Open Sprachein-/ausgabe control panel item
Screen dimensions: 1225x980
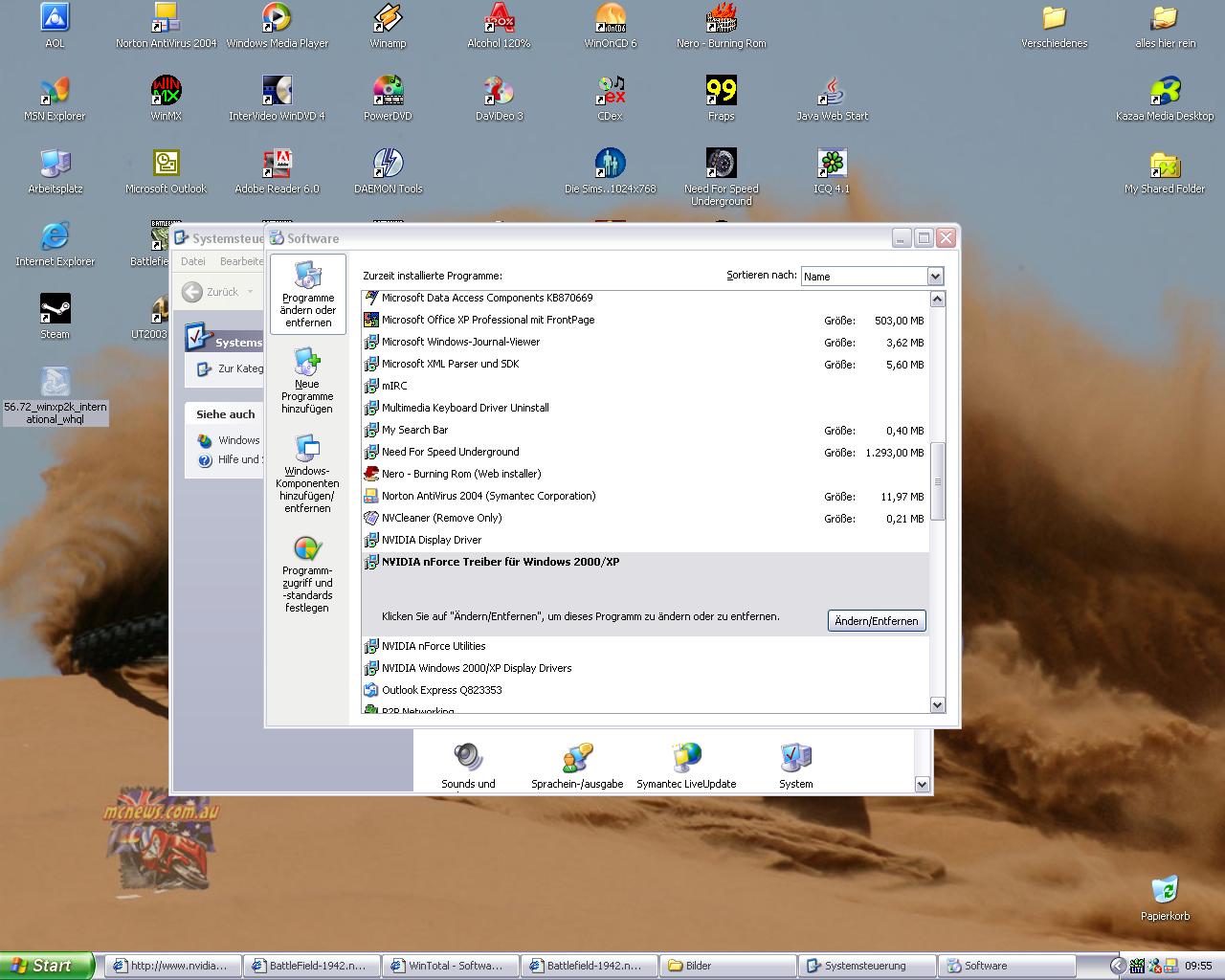click(577, 766)
